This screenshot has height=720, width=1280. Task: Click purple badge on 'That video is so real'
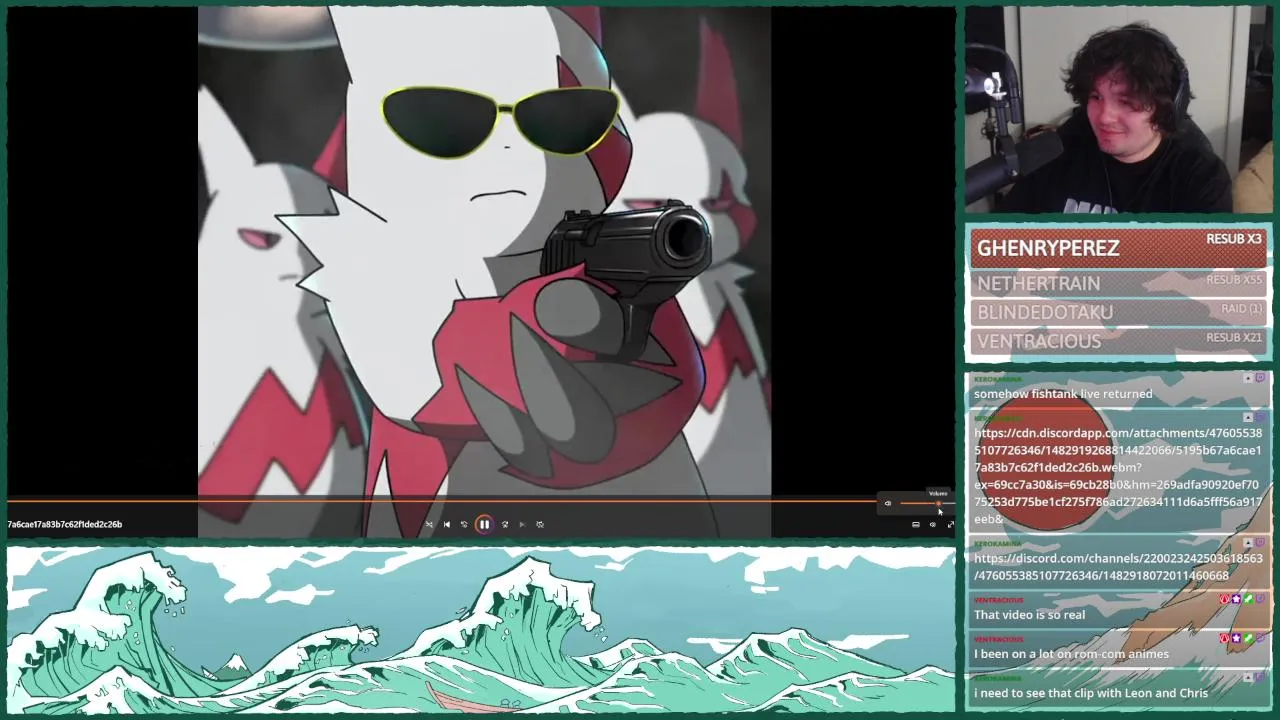click(x=1237, y=599)
